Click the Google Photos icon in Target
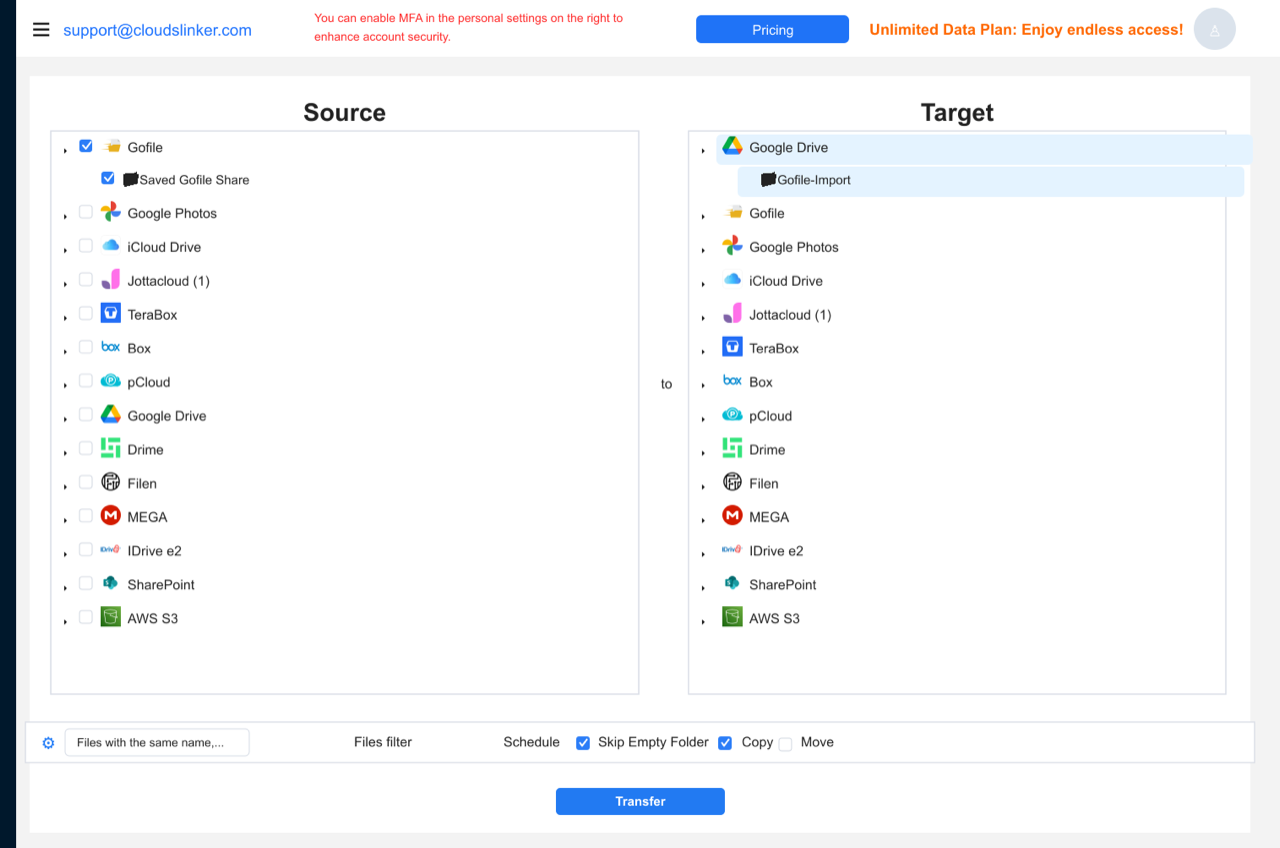Image resolution: width=1280 pixels, height=848 pixels. pos(733,246)
